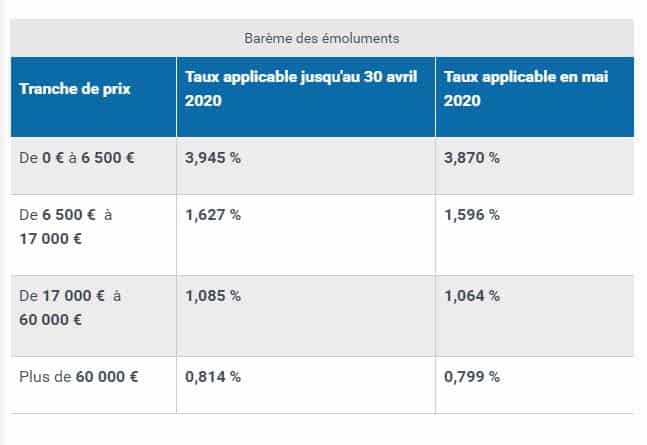The height and width of the screenshot is (445, 647).
Task: Click the 1,627 % rate cell
Action: point(213,215)
